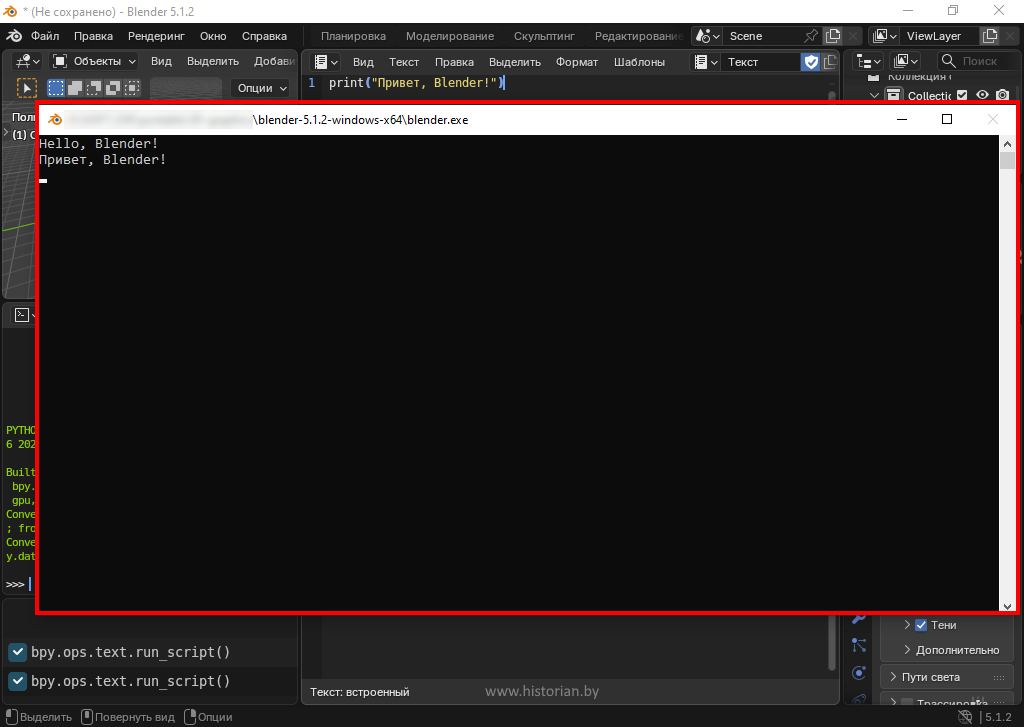Choose the Set new selection mode icon
Screen dimensions: 1024x727
(x=56, y=88)
